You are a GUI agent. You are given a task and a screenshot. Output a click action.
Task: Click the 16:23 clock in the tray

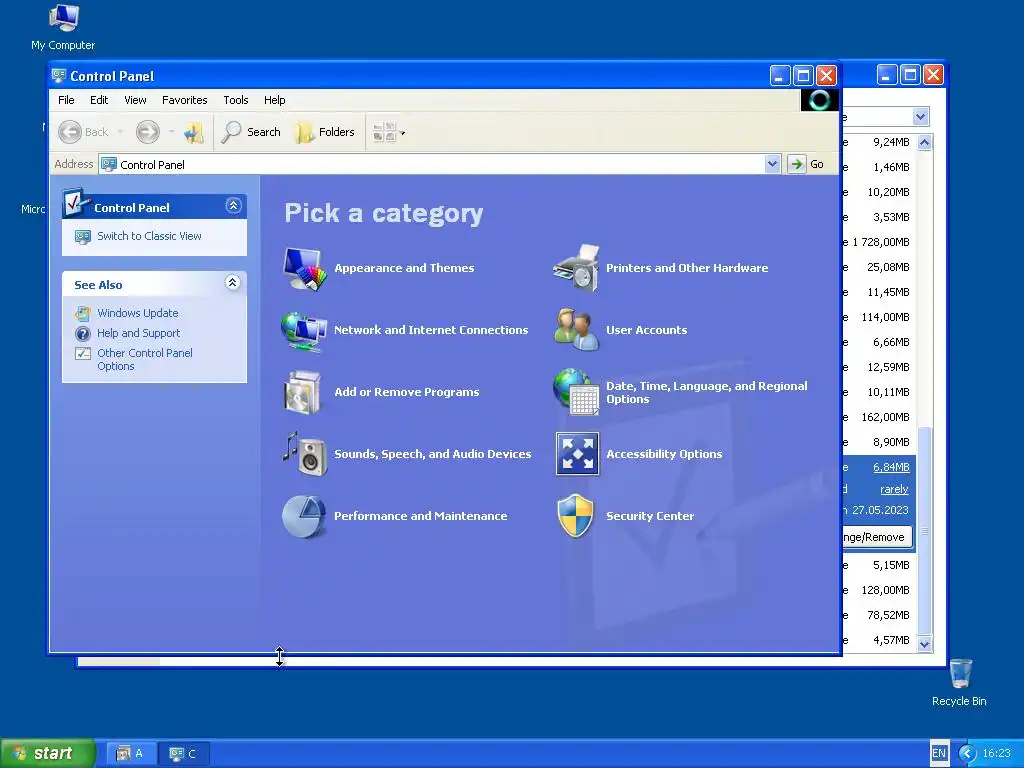click(x=997, y=754)
